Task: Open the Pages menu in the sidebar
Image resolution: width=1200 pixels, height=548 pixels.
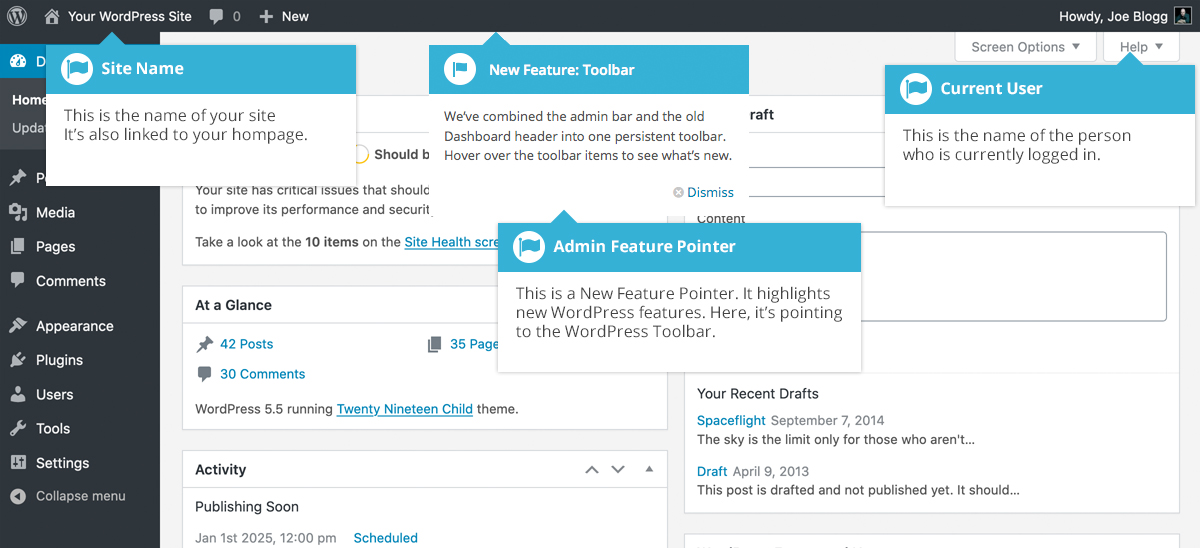Action: coord(55,247)
